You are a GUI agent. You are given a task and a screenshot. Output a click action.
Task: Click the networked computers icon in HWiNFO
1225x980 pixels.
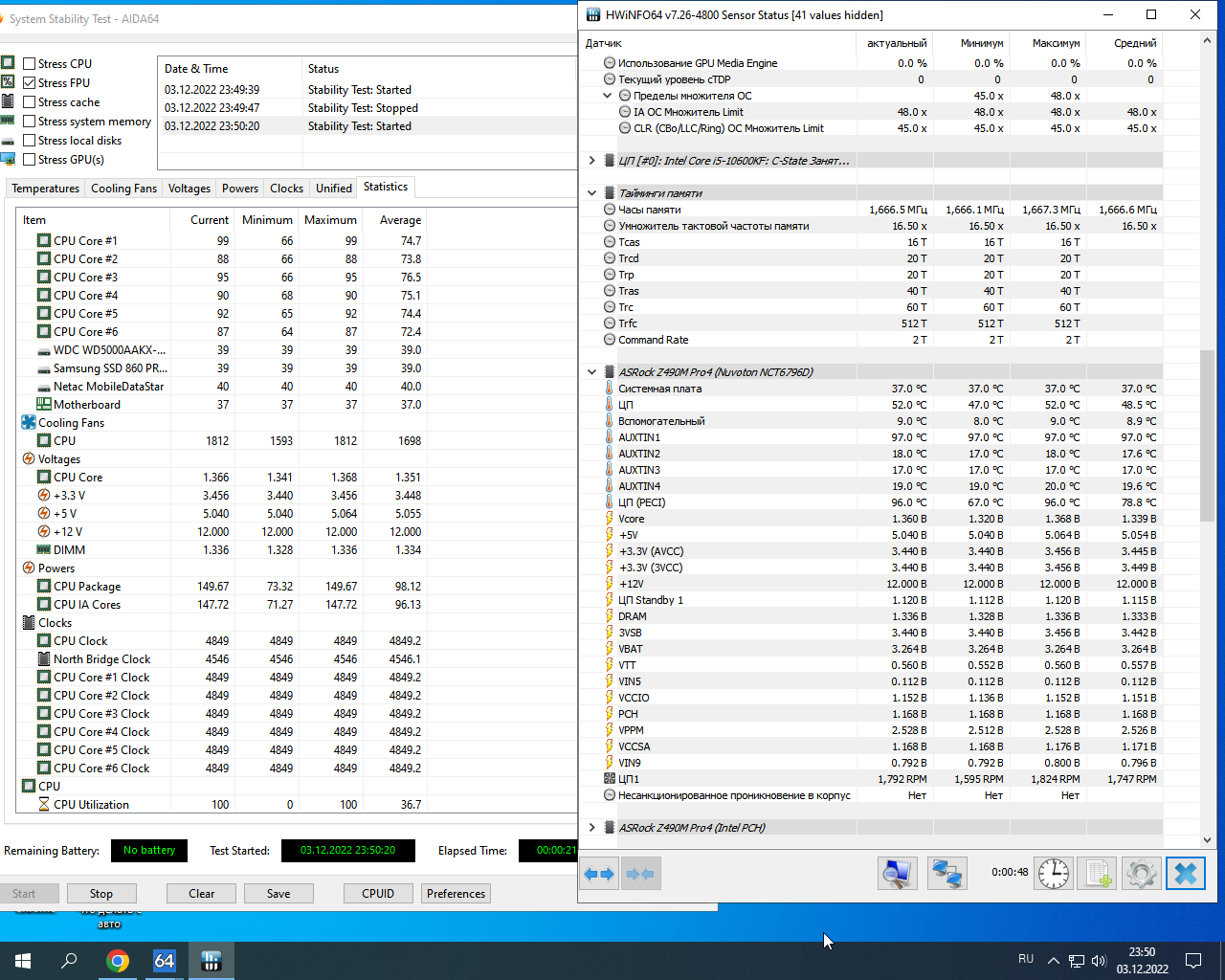click(947, 873)
